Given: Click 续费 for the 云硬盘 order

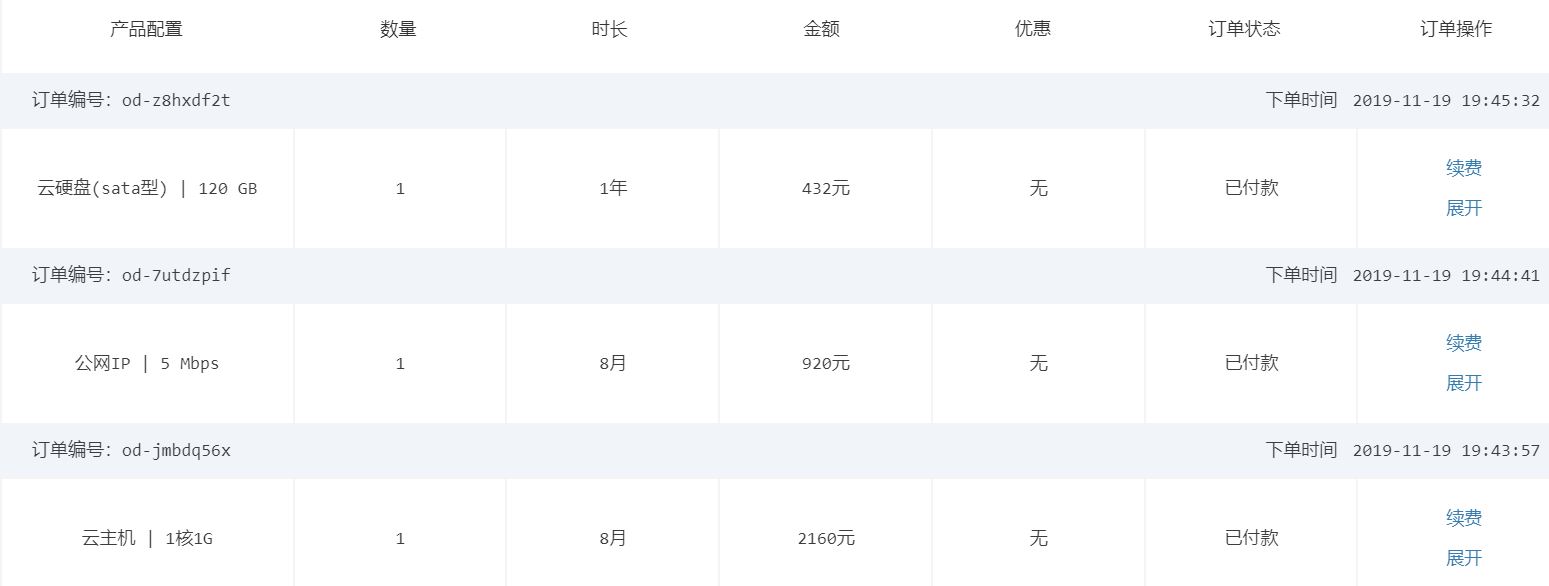Looking at the screenshot, I should 1463,168.
